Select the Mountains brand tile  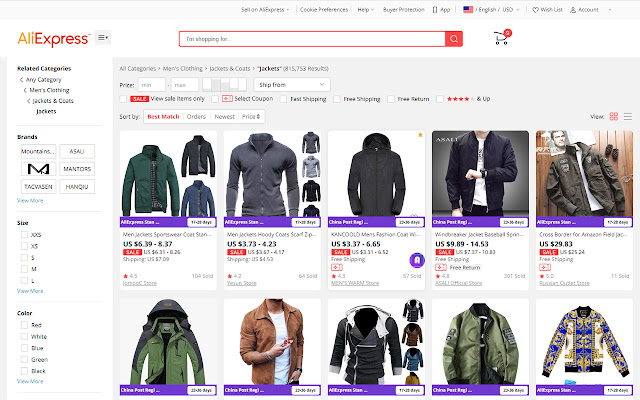tap(38, 151)
